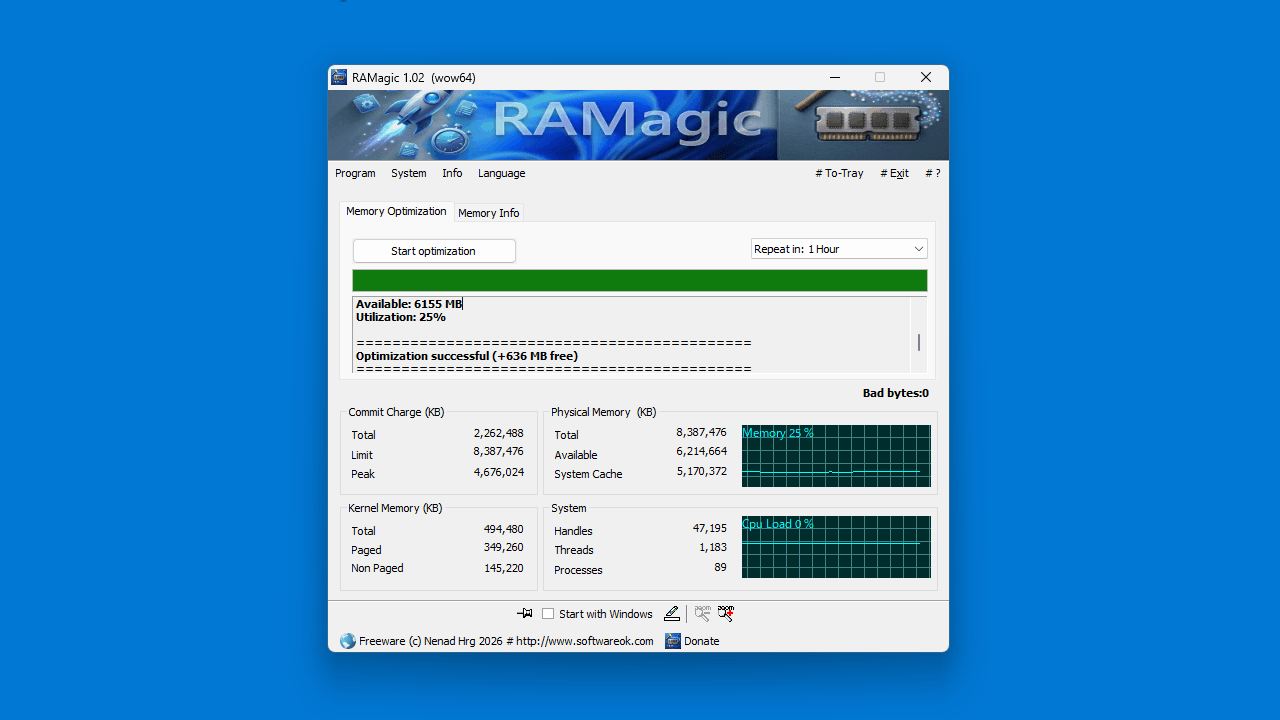
Task: Click the Donate keyboard icon
Action: 673,641
